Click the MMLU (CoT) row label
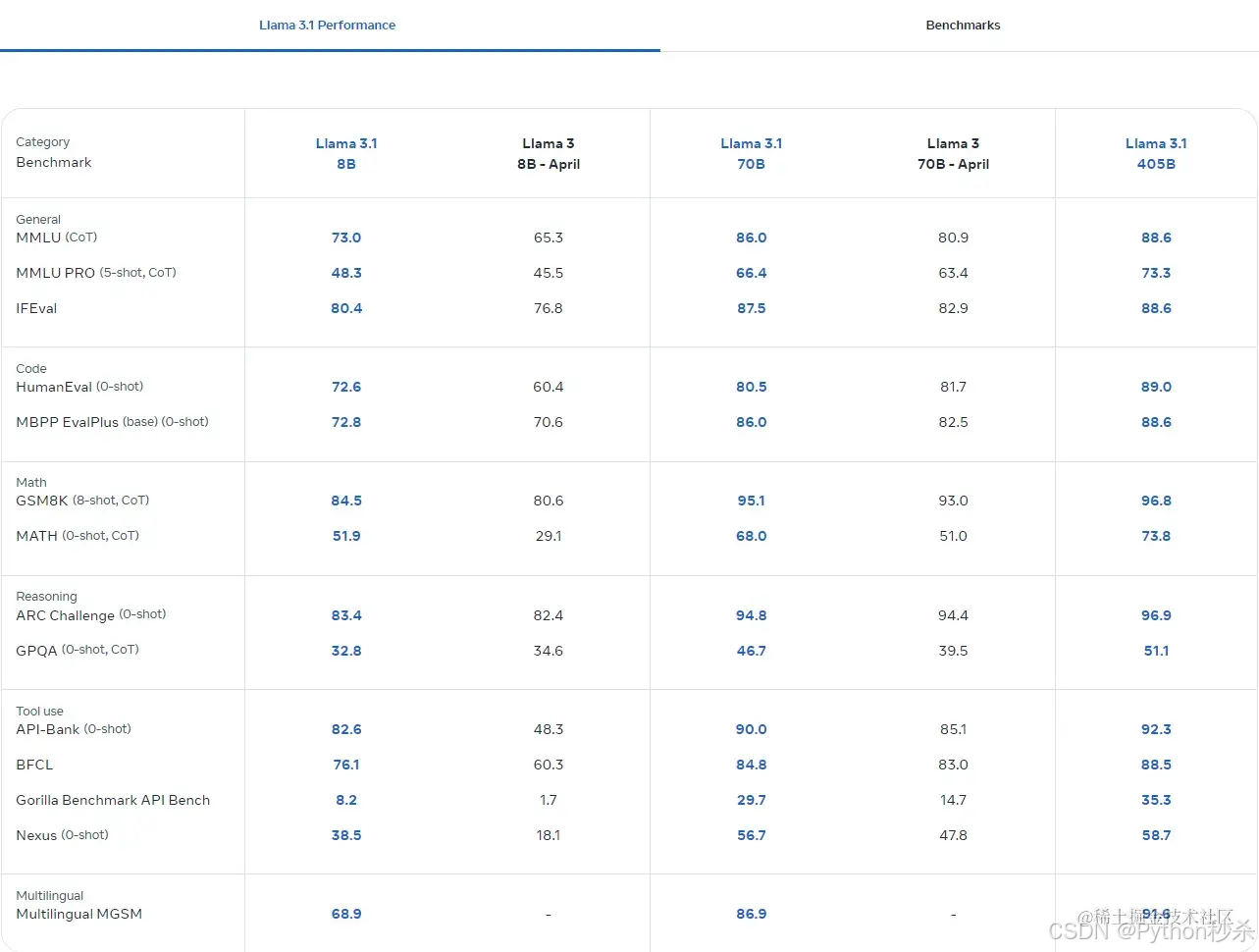1259x952 pixels. pyautogui.click(x=57, y=238)
